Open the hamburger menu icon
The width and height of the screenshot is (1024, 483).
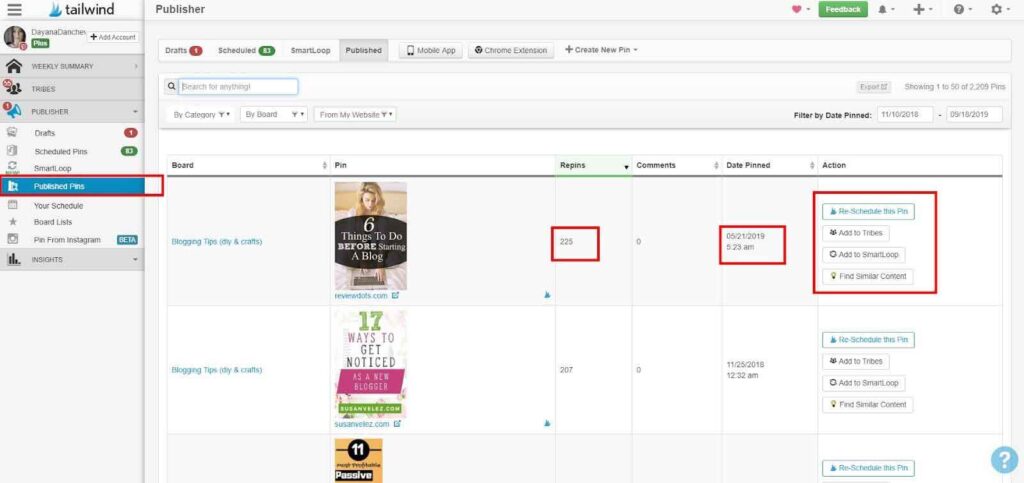14,10
